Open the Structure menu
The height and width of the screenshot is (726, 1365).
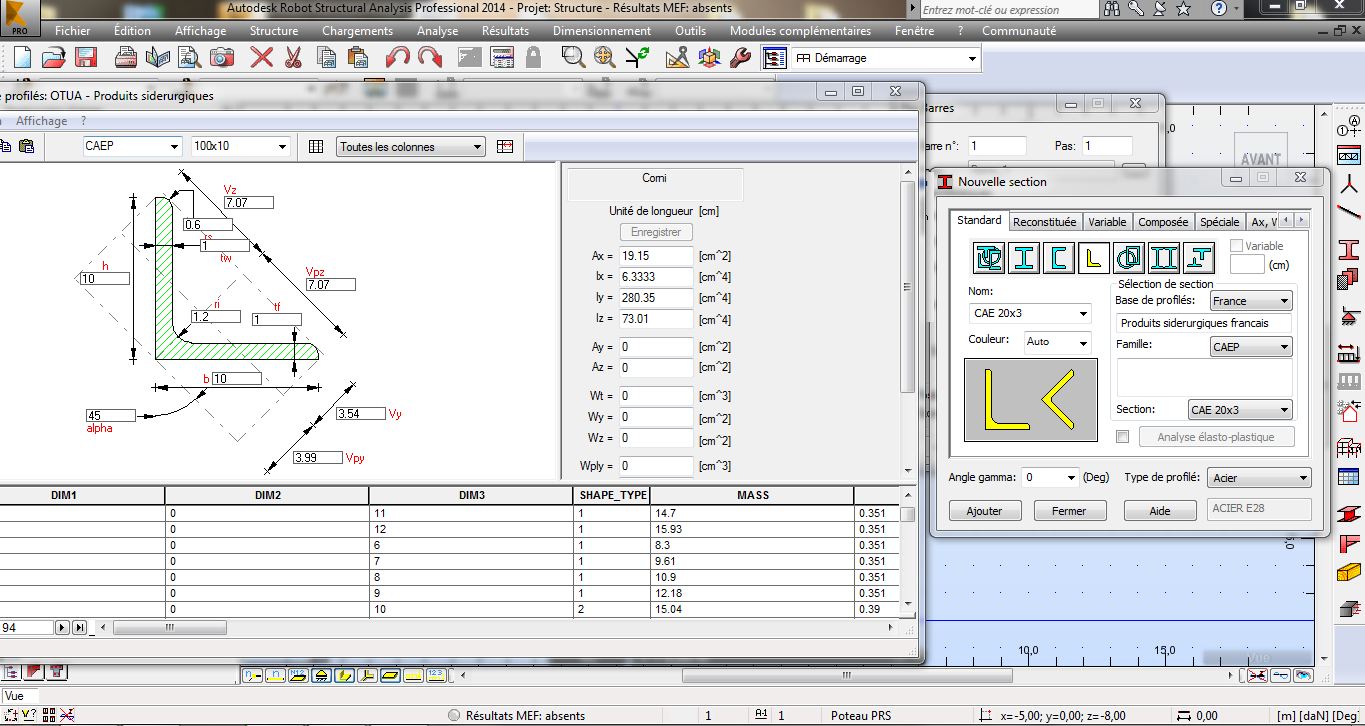274,31
